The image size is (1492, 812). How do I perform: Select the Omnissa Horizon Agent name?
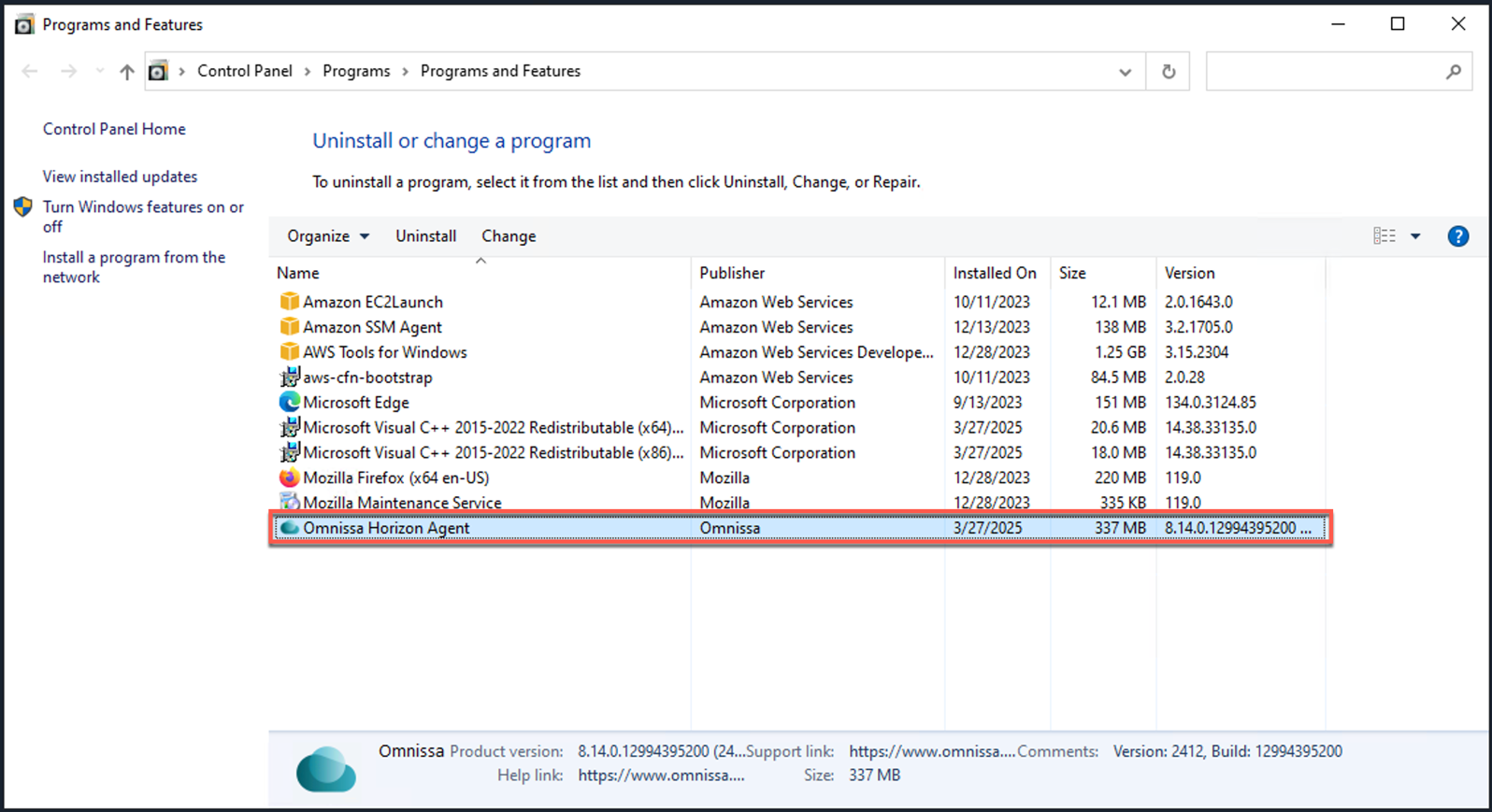[x=386, y=528]
